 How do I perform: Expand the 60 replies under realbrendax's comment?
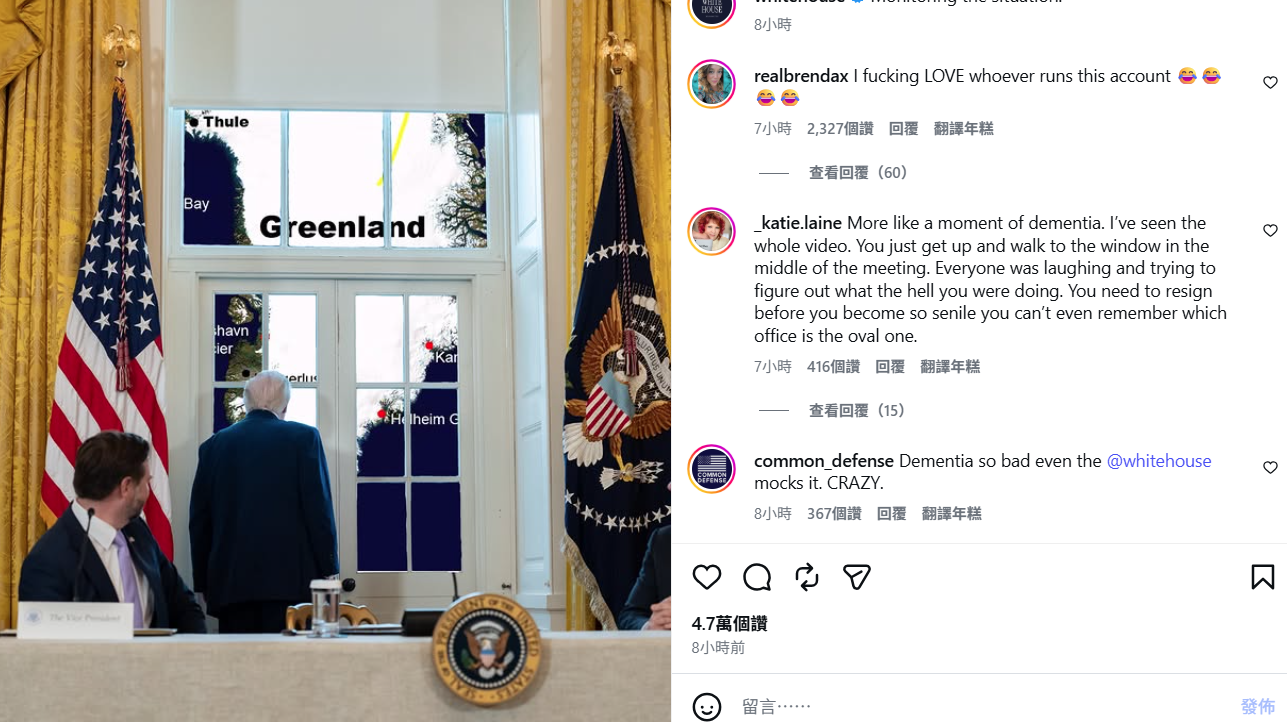point(858,173)
